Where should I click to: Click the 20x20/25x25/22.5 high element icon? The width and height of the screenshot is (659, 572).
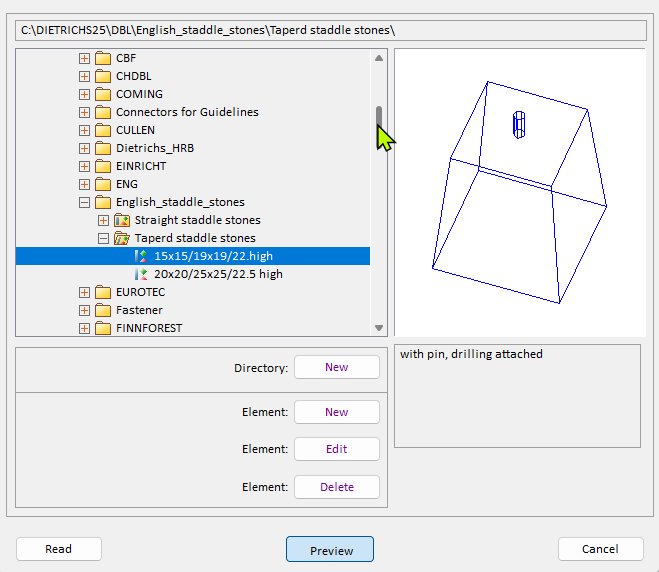pos(141,274)
